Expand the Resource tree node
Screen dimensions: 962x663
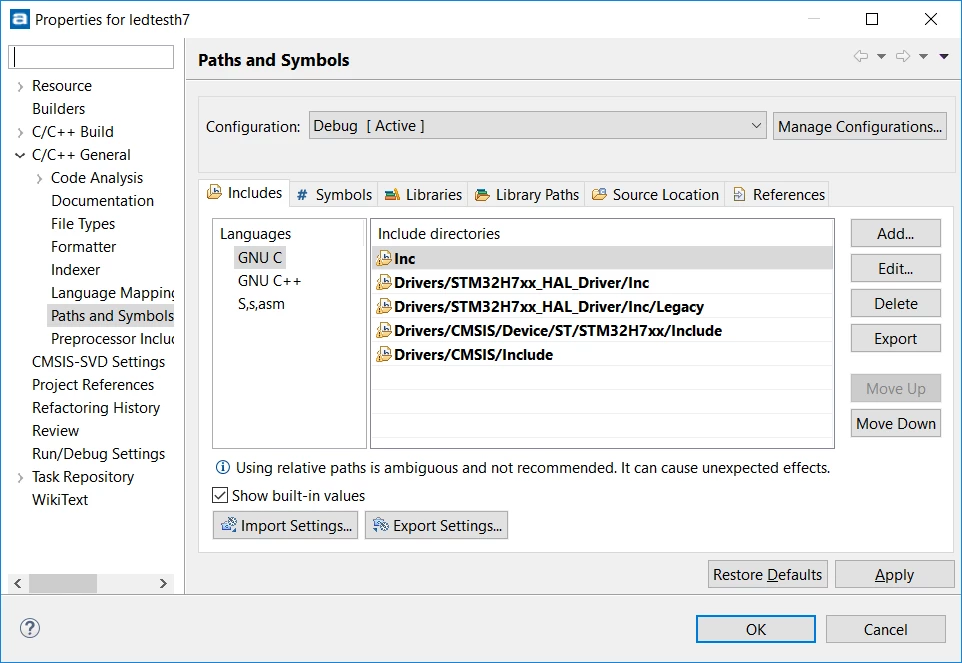(20, 86)
